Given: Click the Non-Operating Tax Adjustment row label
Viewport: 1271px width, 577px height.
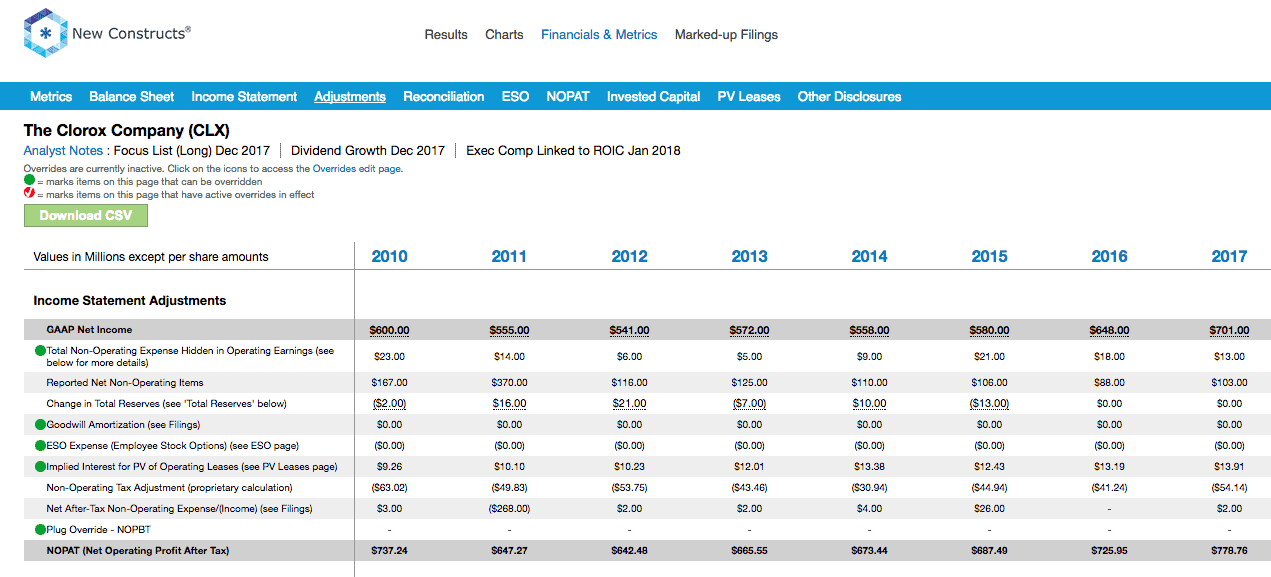Looking at the screenshot, I should pyautogui.click(x=169, y=488).
